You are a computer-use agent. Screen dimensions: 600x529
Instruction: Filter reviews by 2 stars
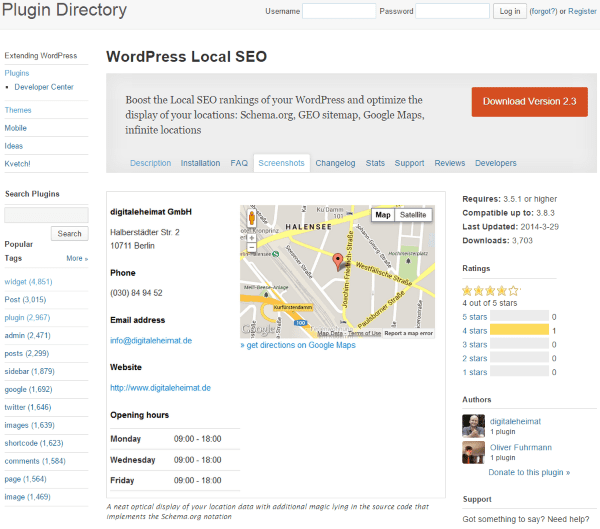pyautogui.click(x=474, y=358)
